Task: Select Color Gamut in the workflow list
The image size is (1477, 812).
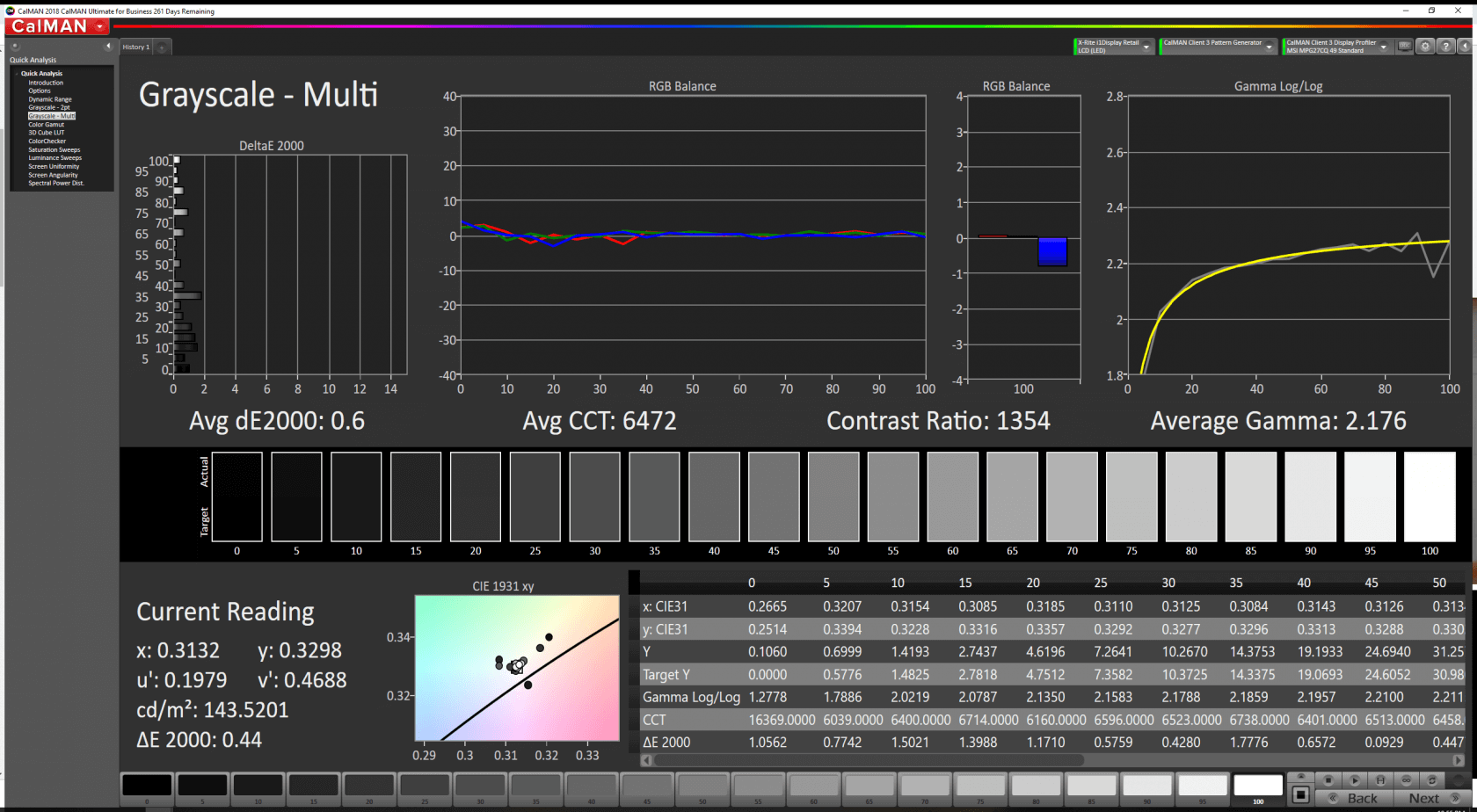Action: pos(46,125)
